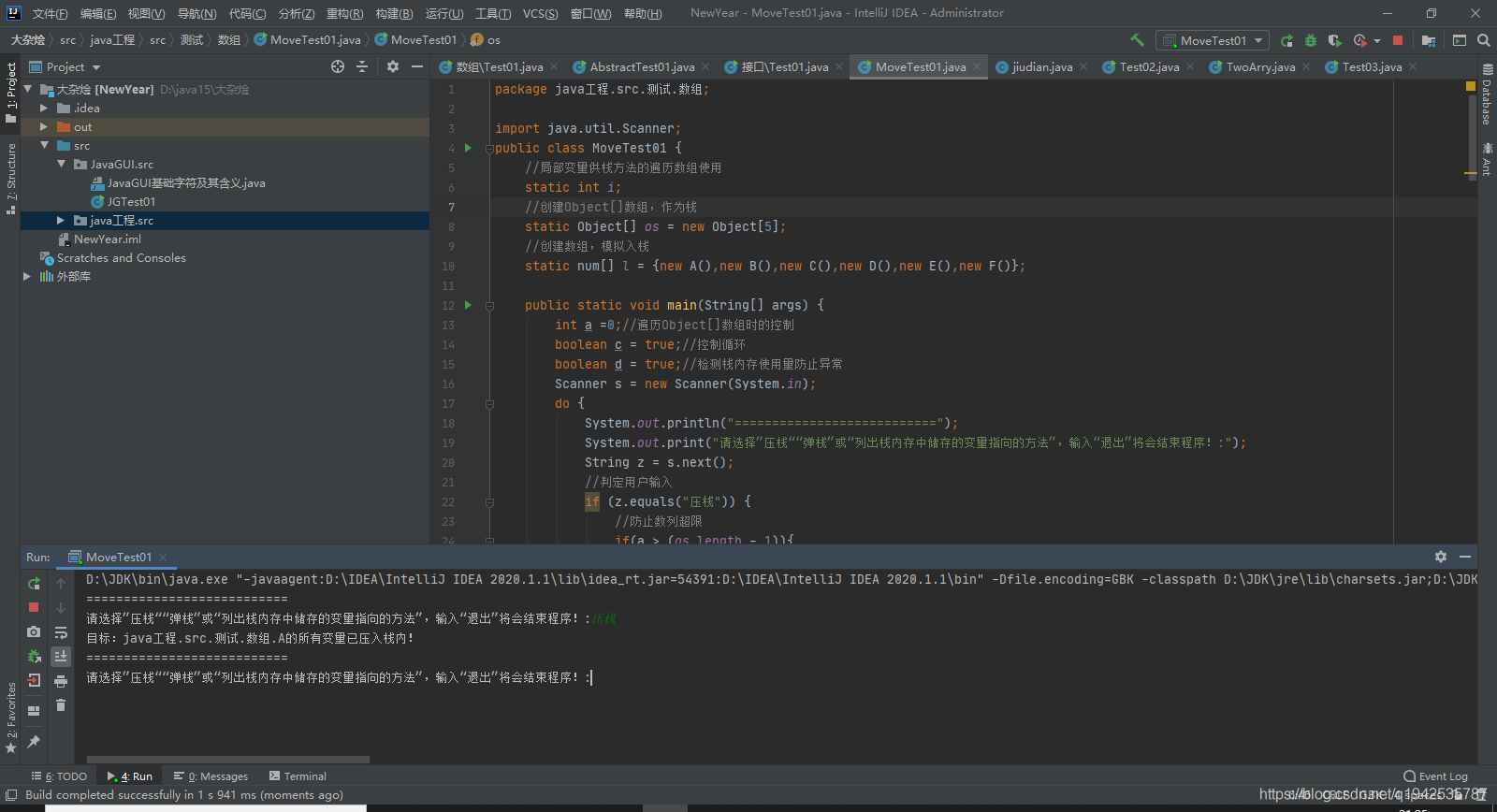Toggle Soft-Wrap in the Run console
Viewport: 1497px width, 812px height.
tap(61, 632)
